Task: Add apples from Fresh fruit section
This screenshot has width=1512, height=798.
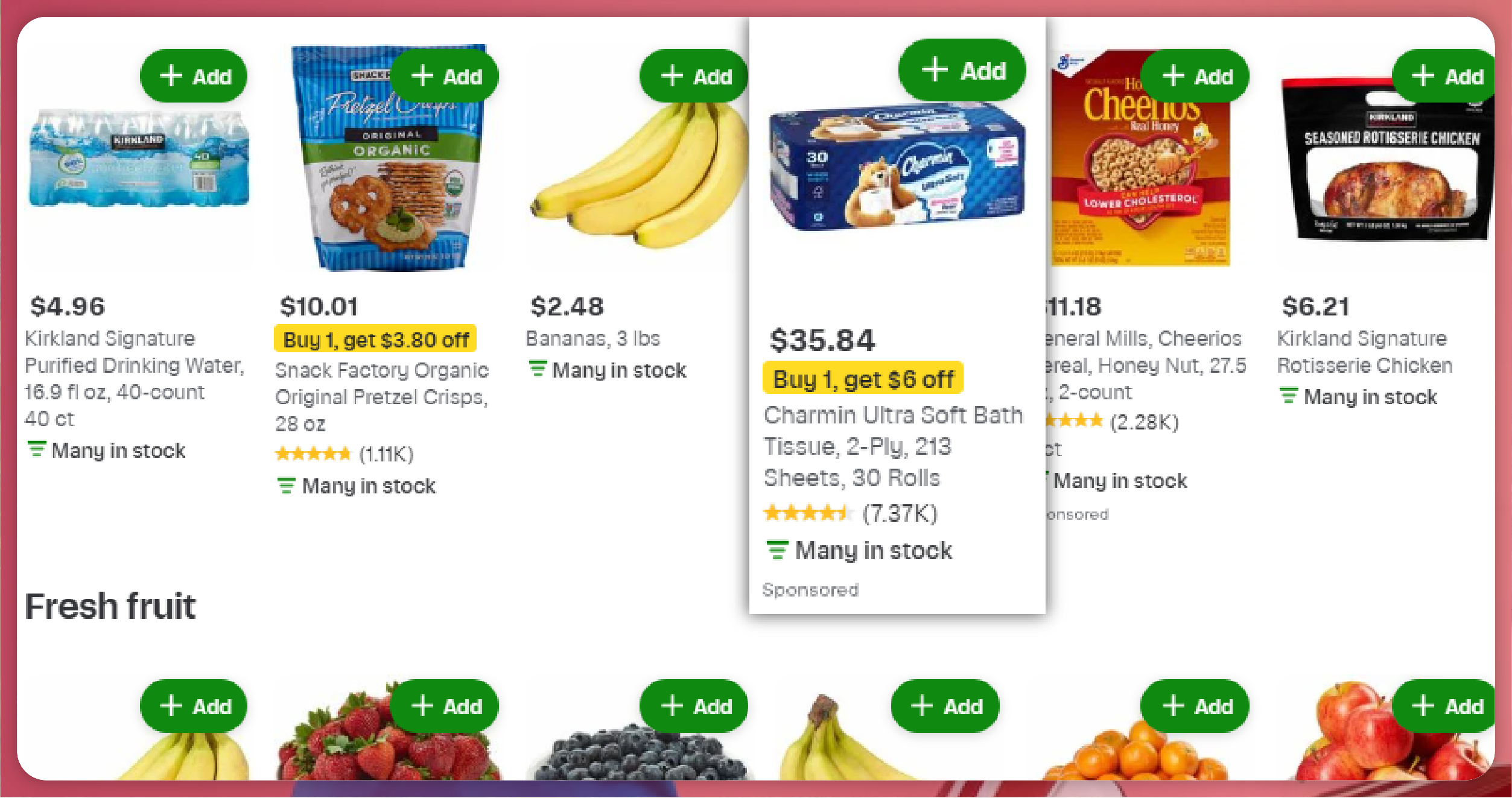Action: point(1446,706)
